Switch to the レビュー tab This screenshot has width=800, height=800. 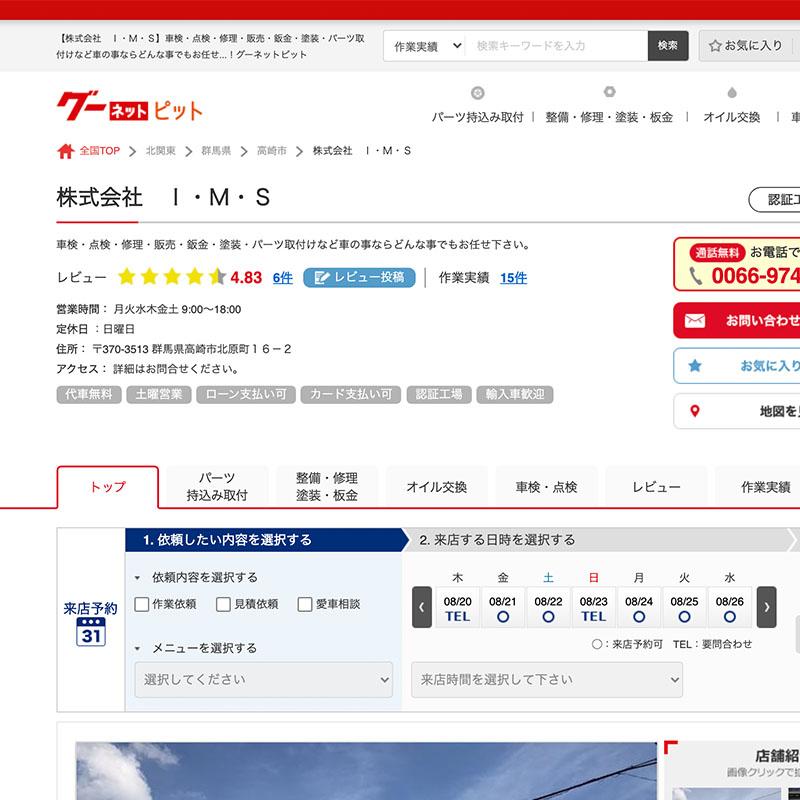656,487
